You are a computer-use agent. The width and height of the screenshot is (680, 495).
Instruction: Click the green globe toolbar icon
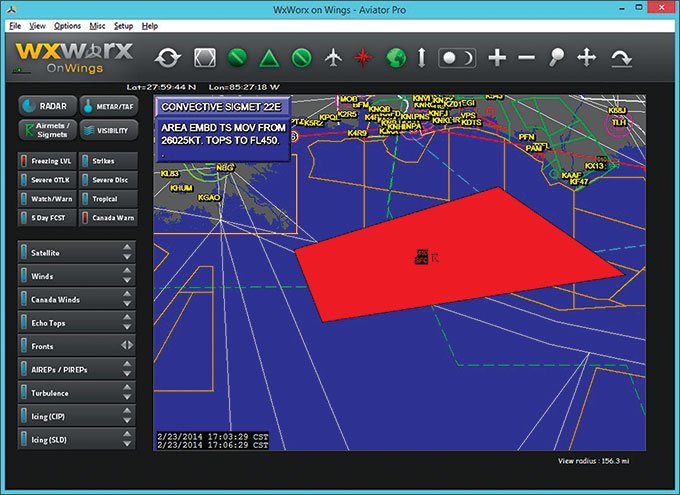pyautogui.click(x=396, y=58)
